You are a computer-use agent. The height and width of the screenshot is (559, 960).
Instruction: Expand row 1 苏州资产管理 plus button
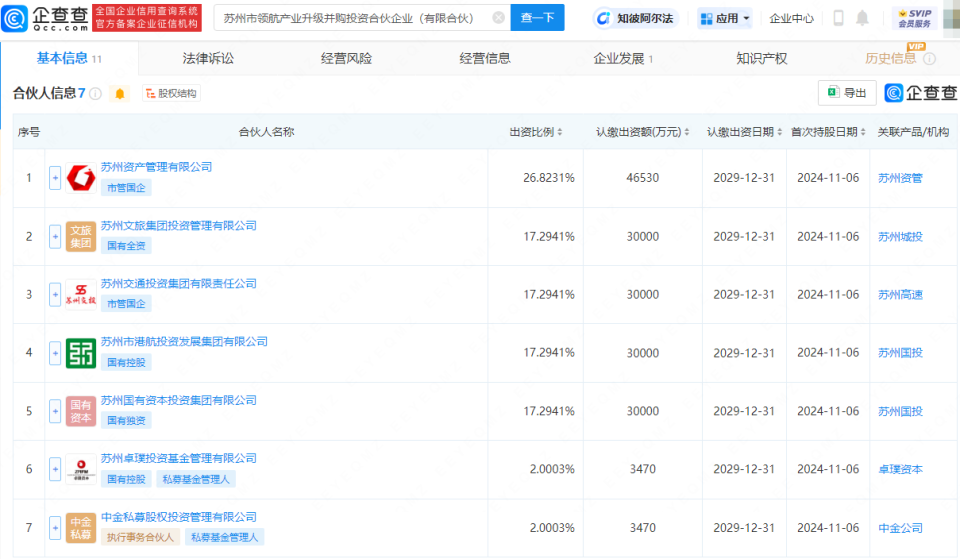coord(55,178)
